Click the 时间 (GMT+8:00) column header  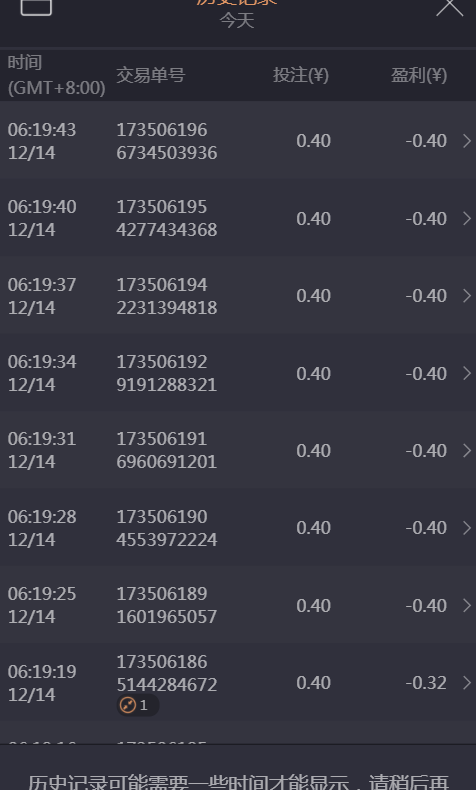point(56,76)
